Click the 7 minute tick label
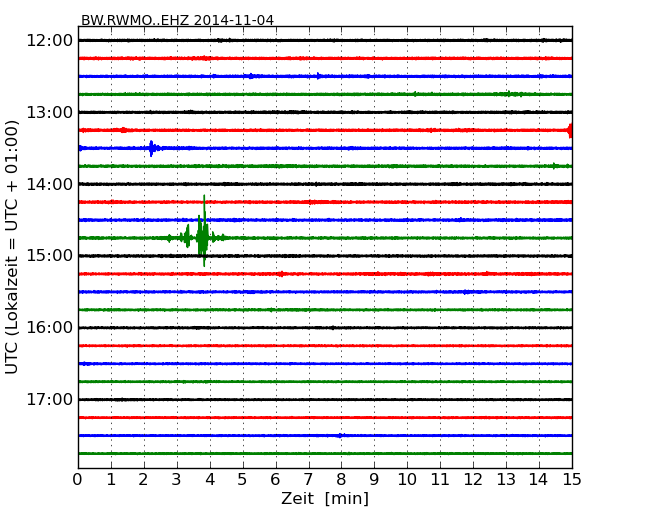Screen dimensions: 650x520 (x=308, y=480)
